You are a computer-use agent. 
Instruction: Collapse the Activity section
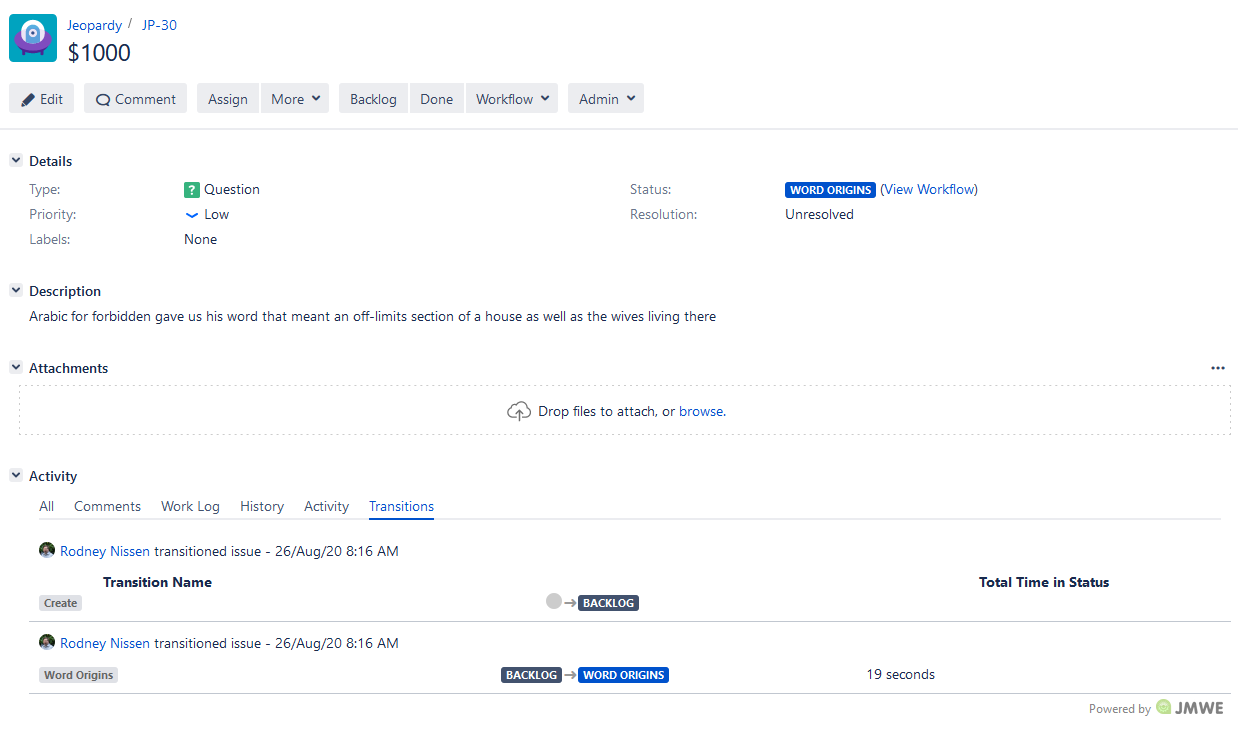click(x=15, y=476)
